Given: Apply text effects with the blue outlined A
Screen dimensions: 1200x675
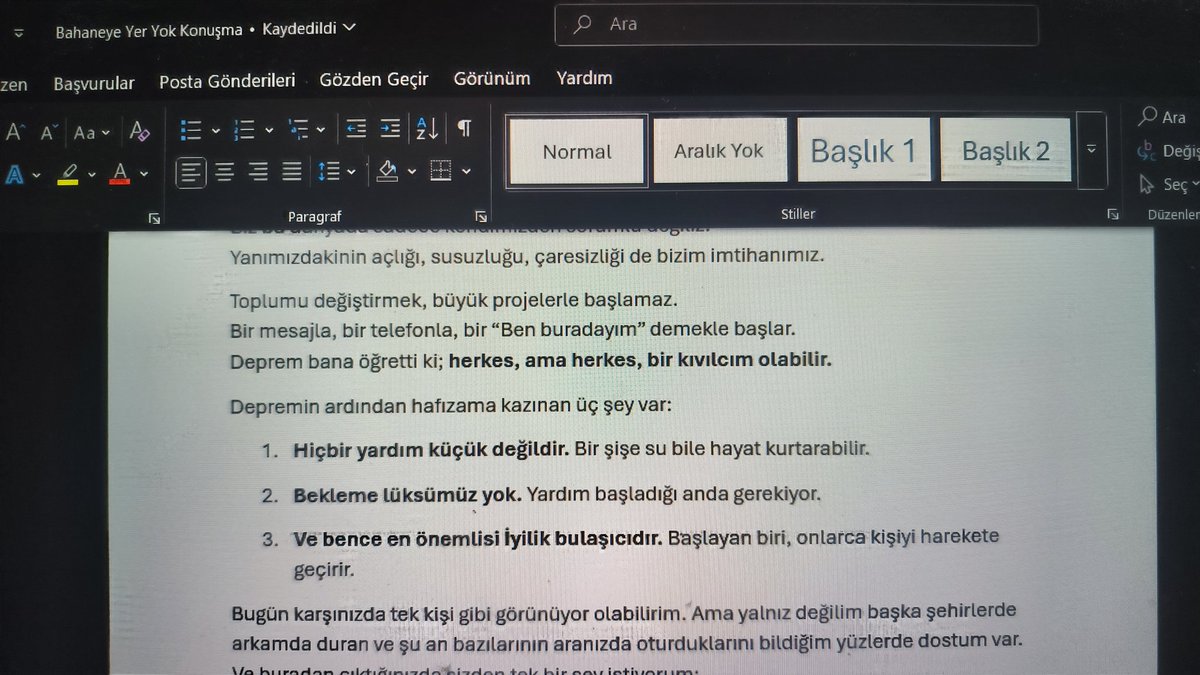Looking at the screenshot, I should (x=14, y=175).
